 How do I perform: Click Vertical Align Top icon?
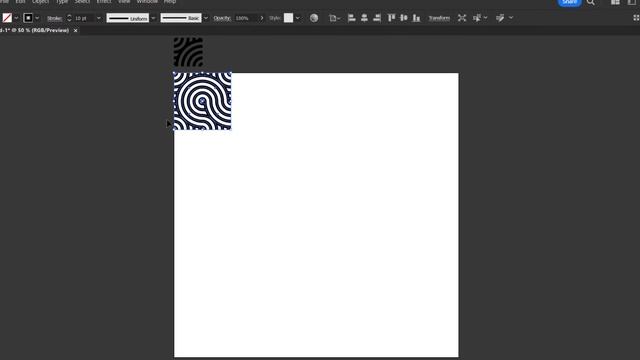[391, 18]
